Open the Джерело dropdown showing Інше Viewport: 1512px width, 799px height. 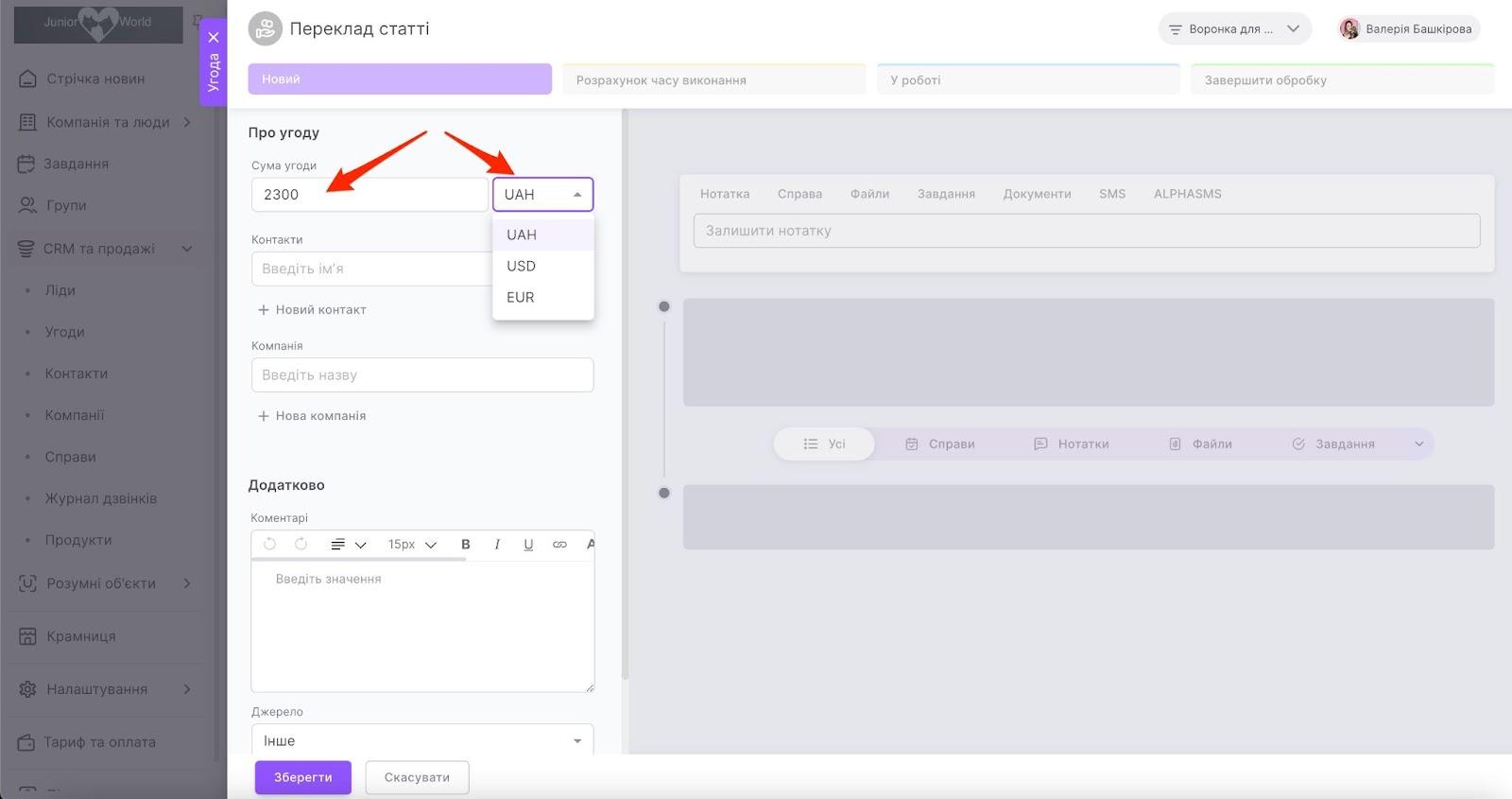point(422,740)
